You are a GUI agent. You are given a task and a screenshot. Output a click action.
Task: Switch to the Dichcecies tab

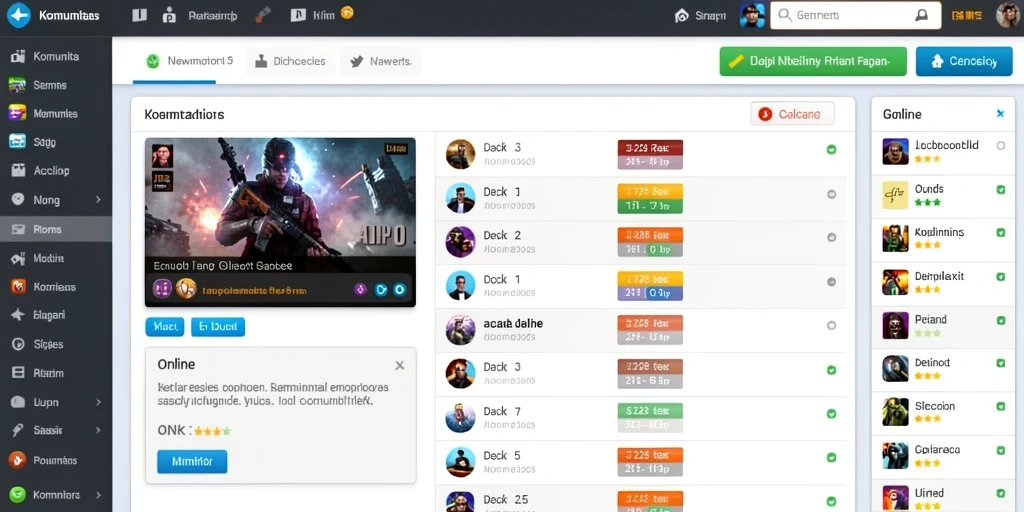click(291, 61)
